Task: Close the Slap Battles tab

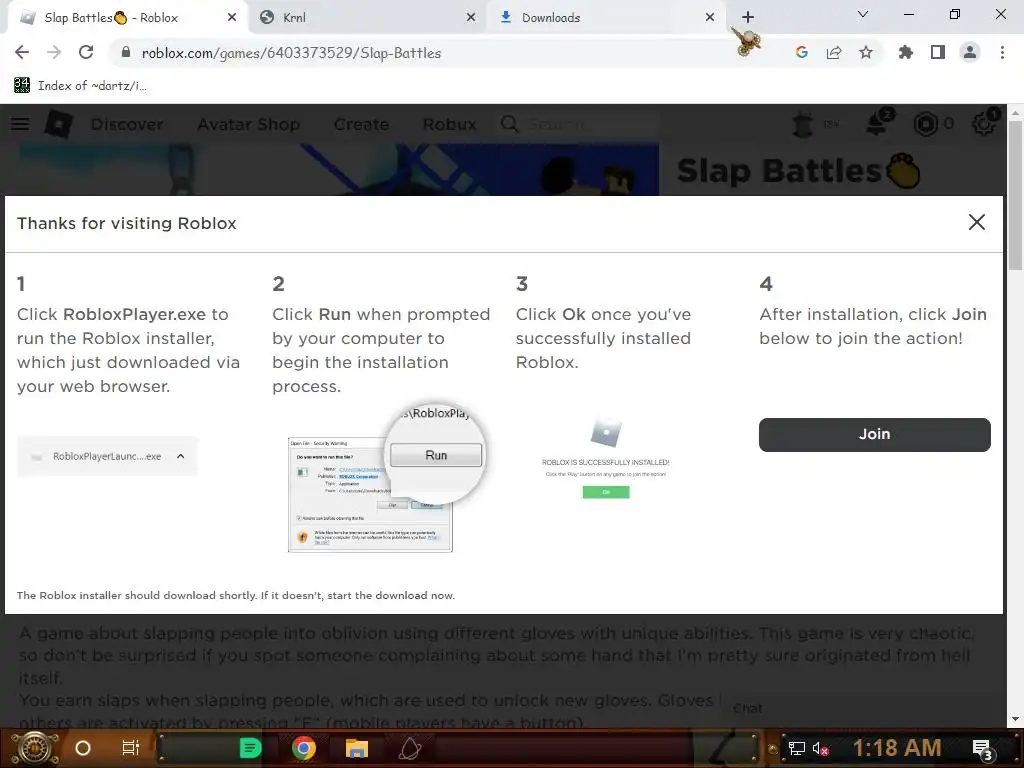Action: (x=232, y=18)
